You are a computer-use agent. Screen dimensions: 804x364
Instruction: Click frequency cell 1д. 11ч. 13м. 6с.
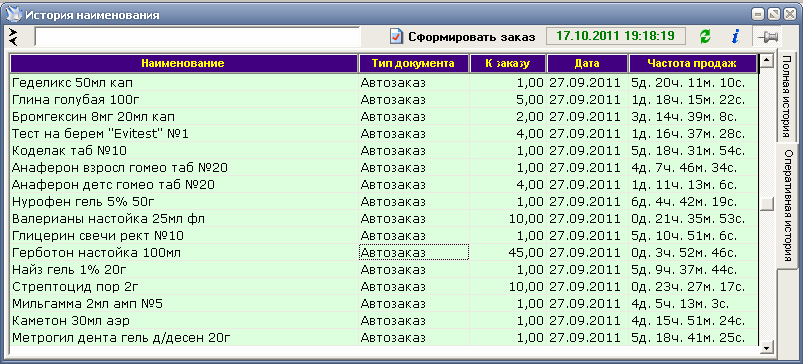pyautogui.click(x=693, y=185)
